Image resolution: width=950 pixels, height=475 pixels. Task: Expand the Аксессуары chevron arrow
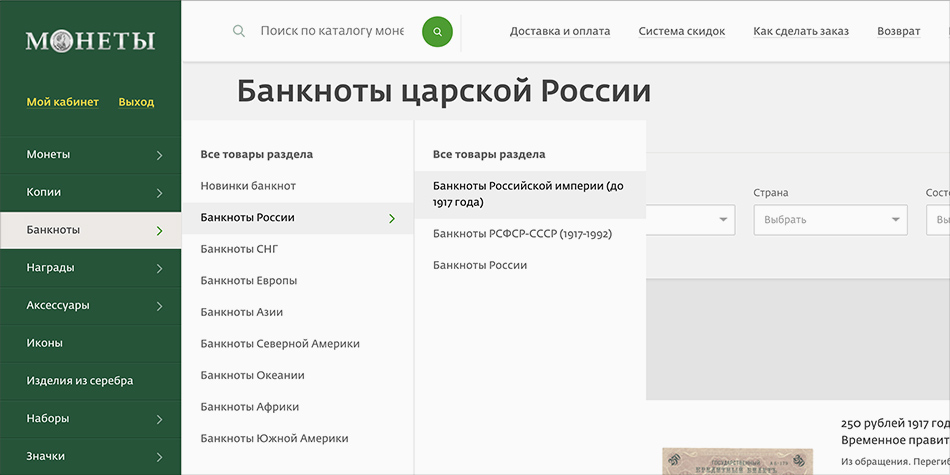tap(159, 307)
